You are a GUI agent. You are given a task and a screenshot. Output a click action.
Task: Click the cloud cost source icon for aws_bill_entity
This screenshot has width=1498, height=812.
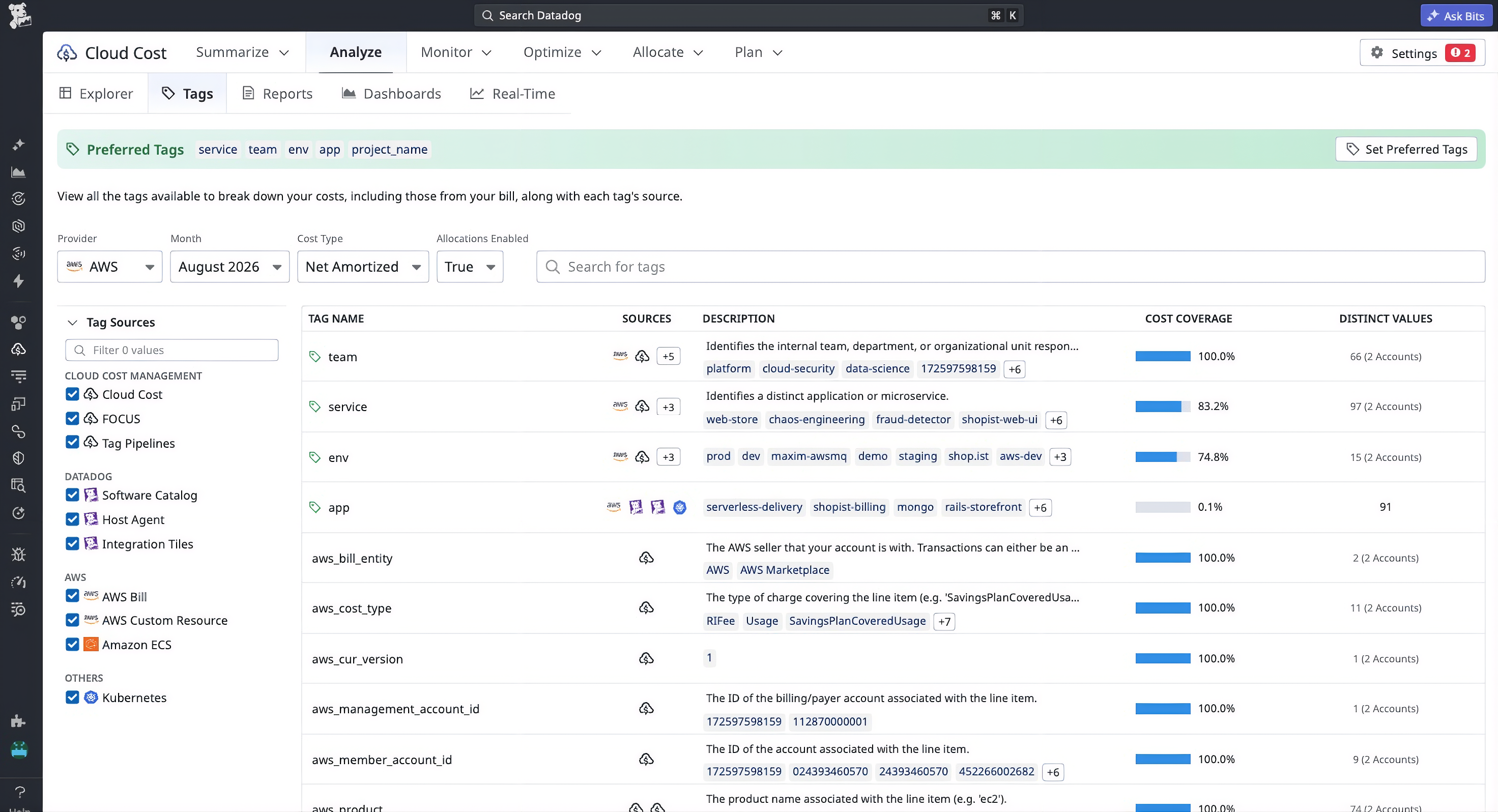click(646, 558)
